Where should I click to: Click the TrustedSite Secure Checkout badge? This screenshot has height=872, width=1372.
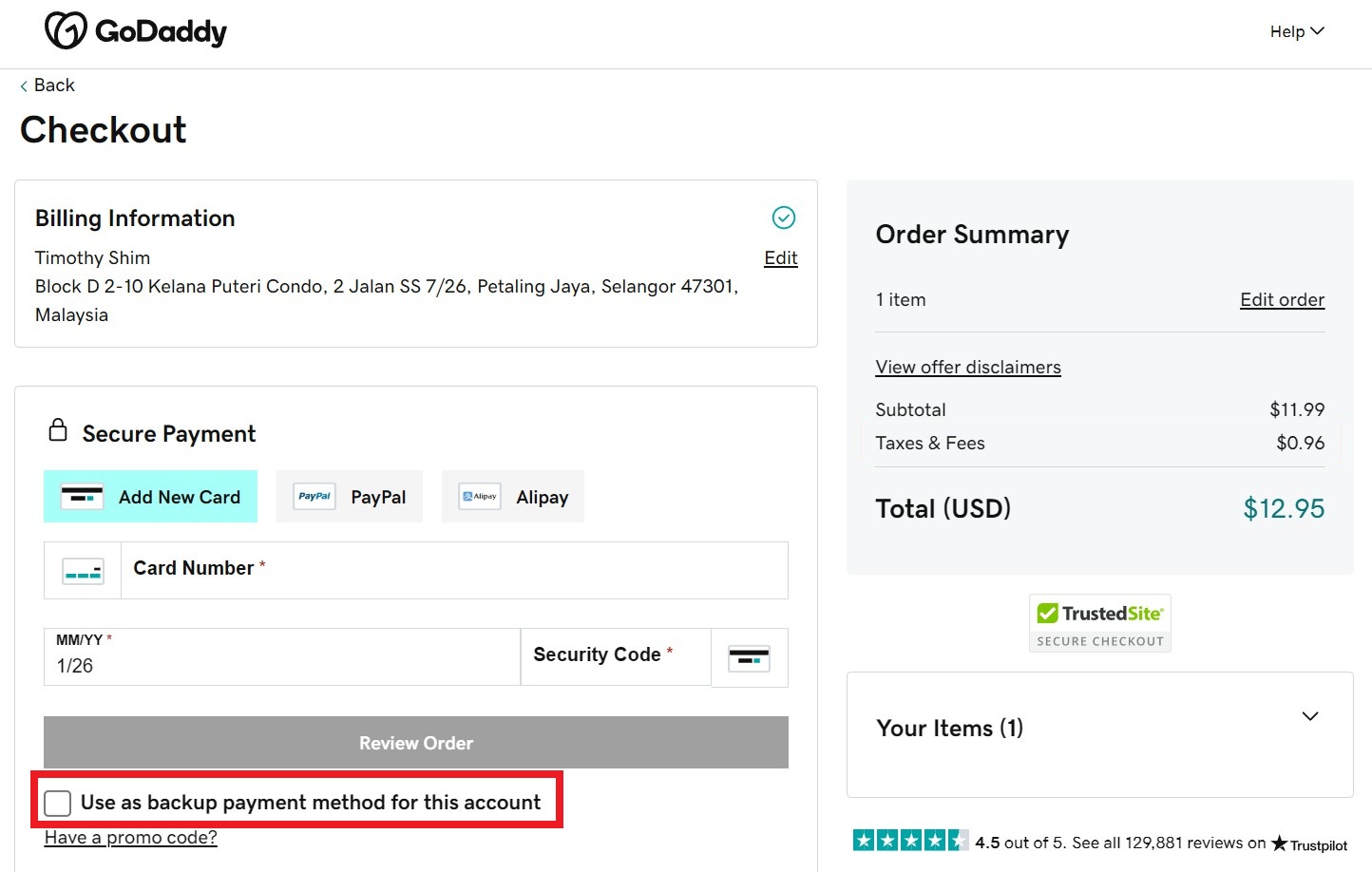(1099, 622)
